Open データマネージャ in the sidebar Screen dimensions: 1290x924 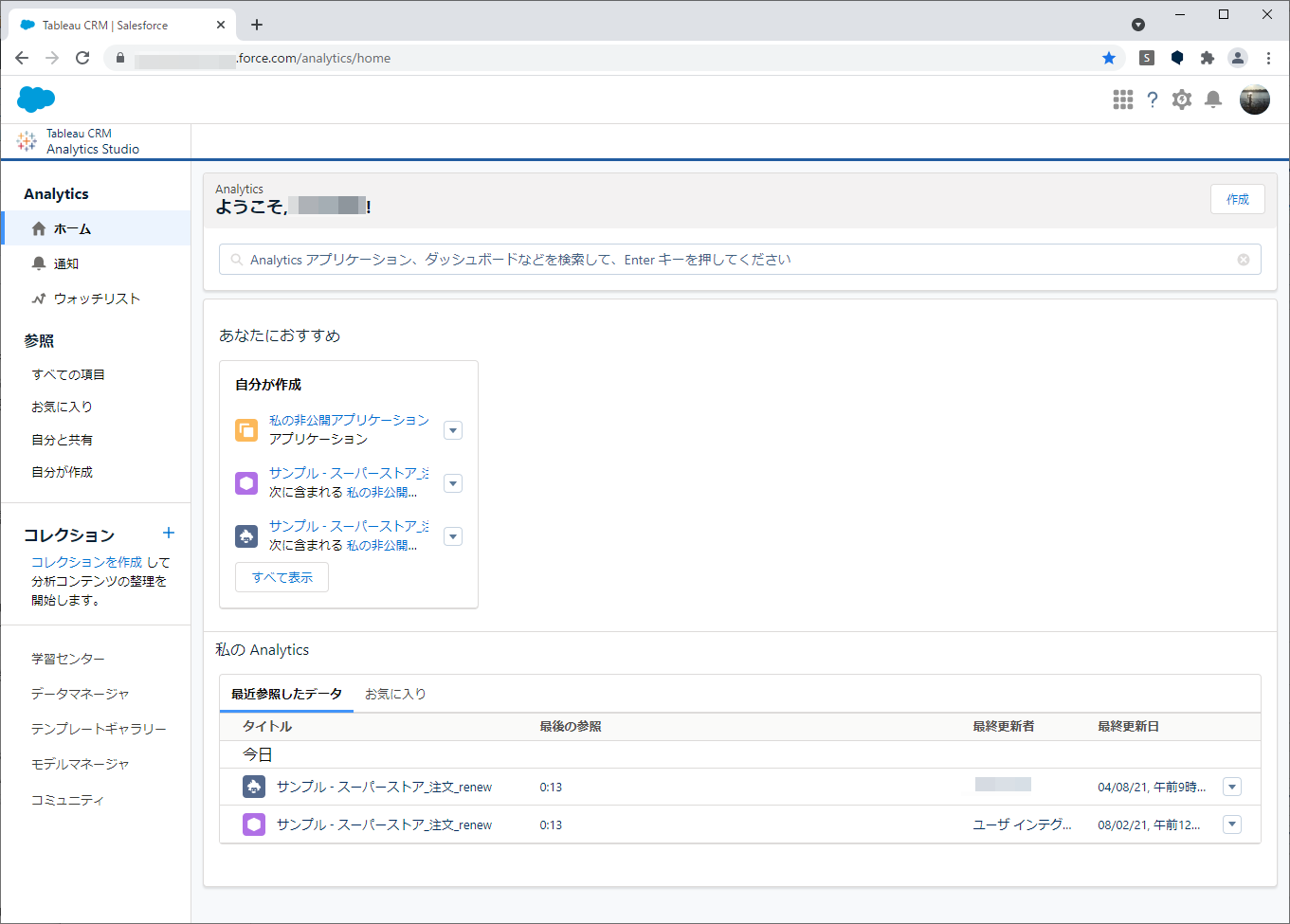tap(81, 694)
